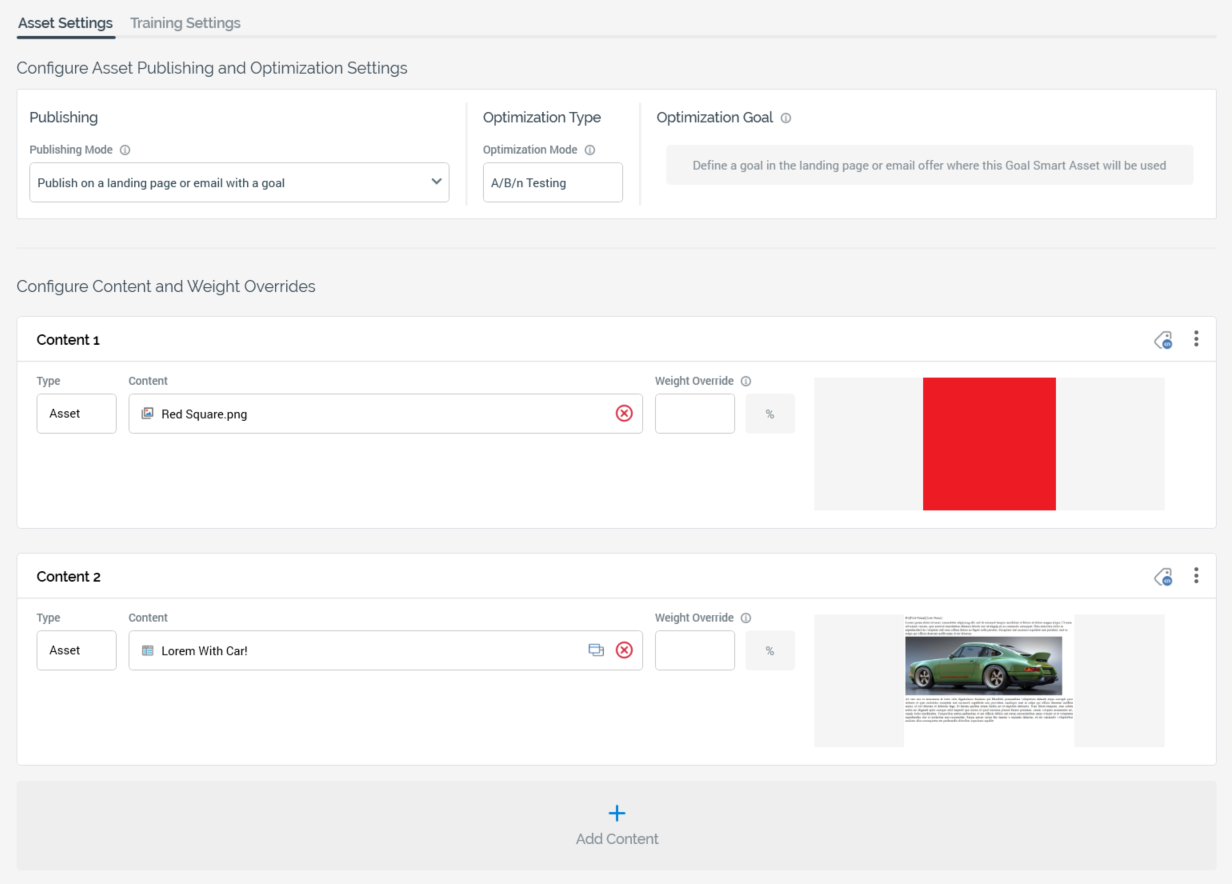The width and height of the screenshot is (1232, 884).
Task: Click the info icon beside Optimization Goal
Action: [786, 118]
